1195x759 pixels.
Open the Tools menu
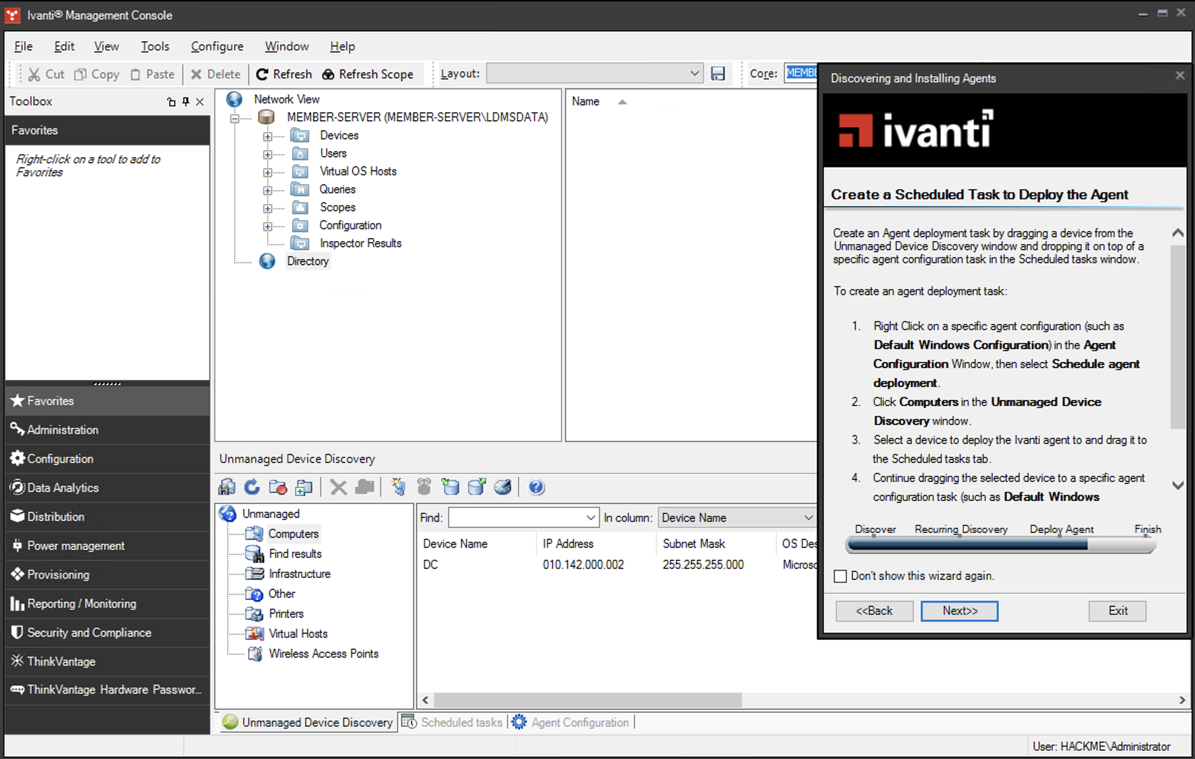(x=155, y=46)
